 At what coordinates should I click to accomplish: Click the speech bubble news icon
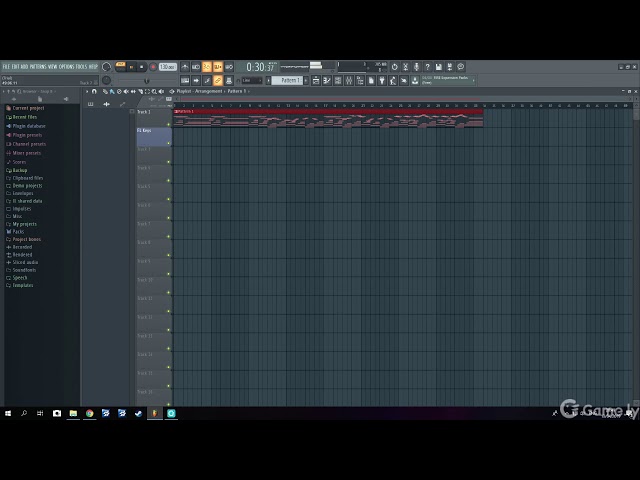460,67
